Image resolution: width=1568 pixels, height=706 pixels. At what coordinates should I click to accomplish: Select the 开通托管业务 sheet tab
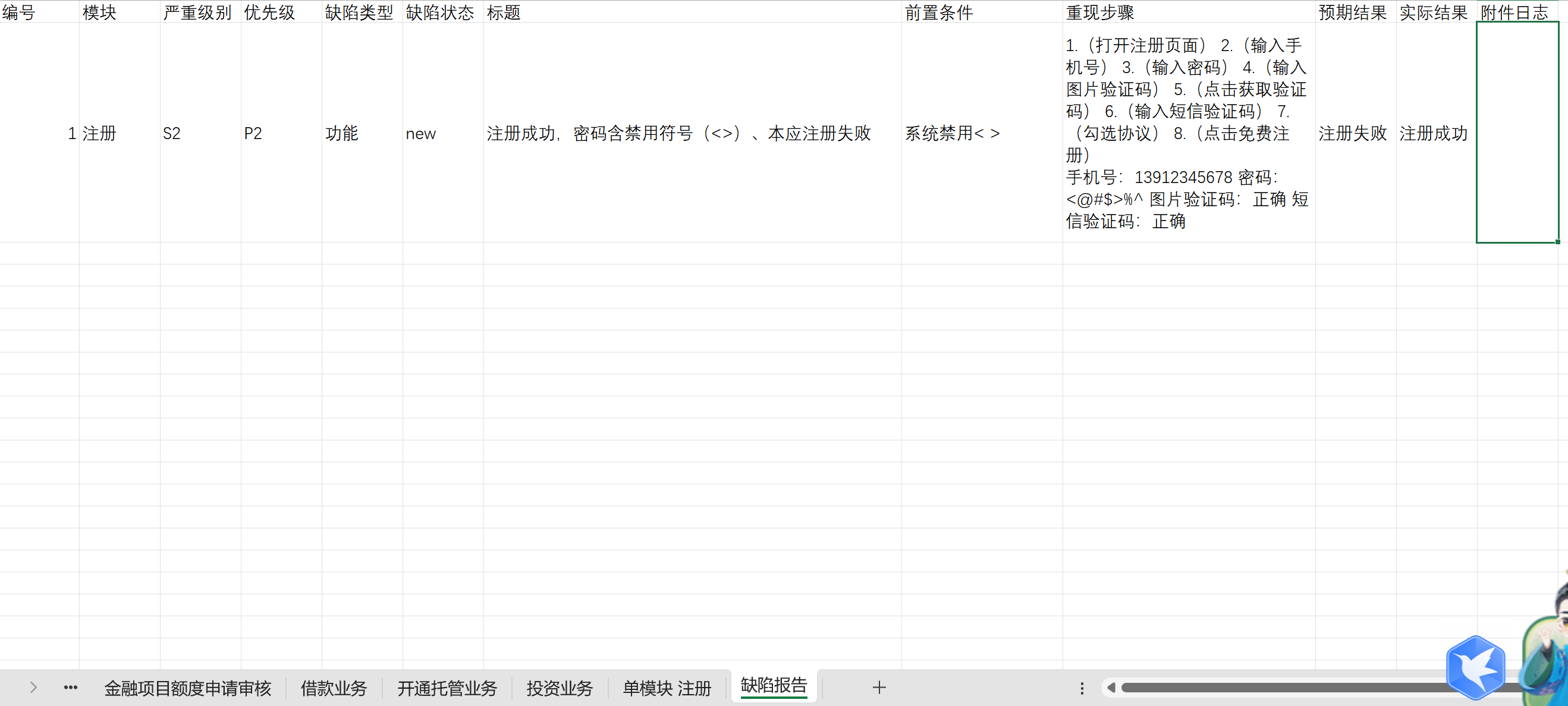coord(447,688)
